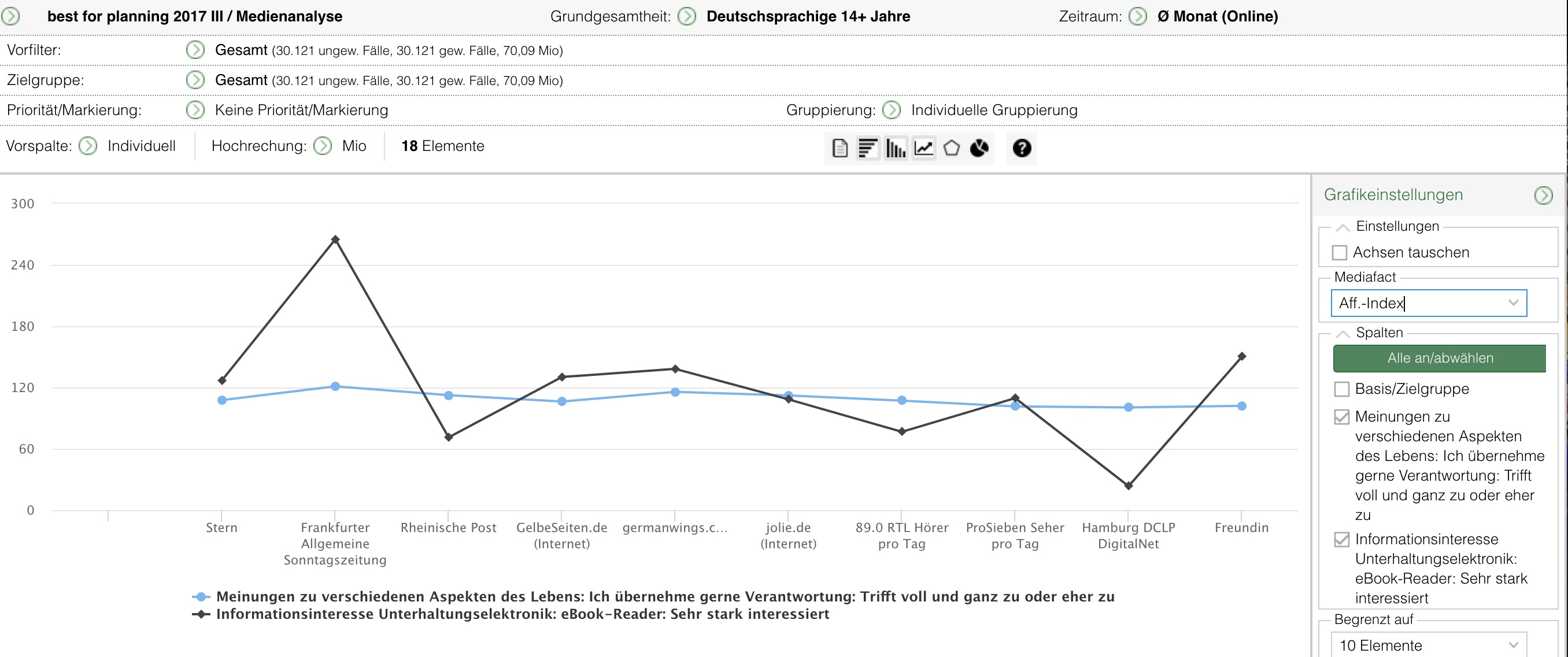Click Deutschsprachige 14+ Jahre label
The width and height of the screenshot is (1568, 657).
click(808, 16)
